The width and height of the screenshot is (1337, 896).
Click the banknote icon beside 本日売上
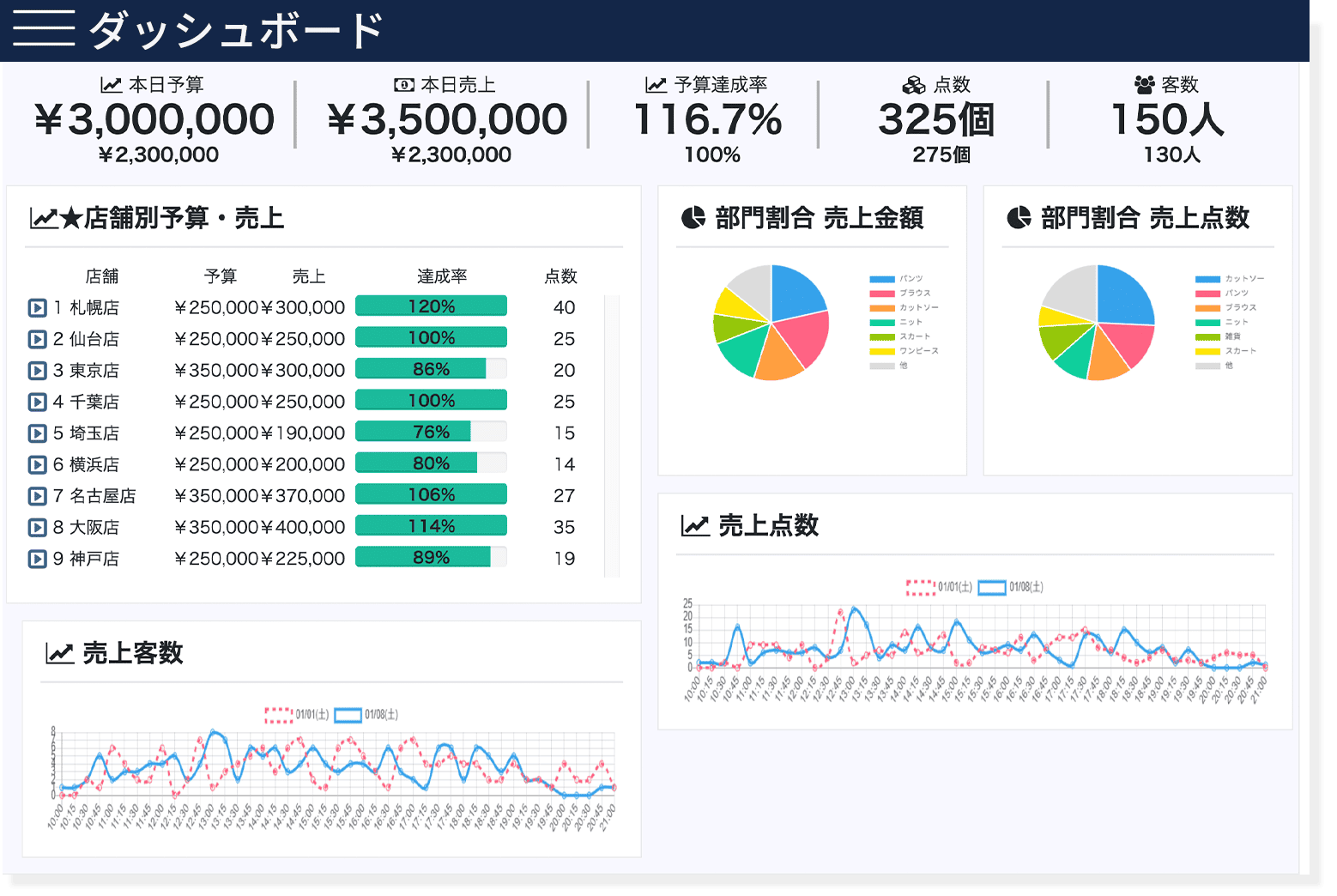(x=403, y=85)
